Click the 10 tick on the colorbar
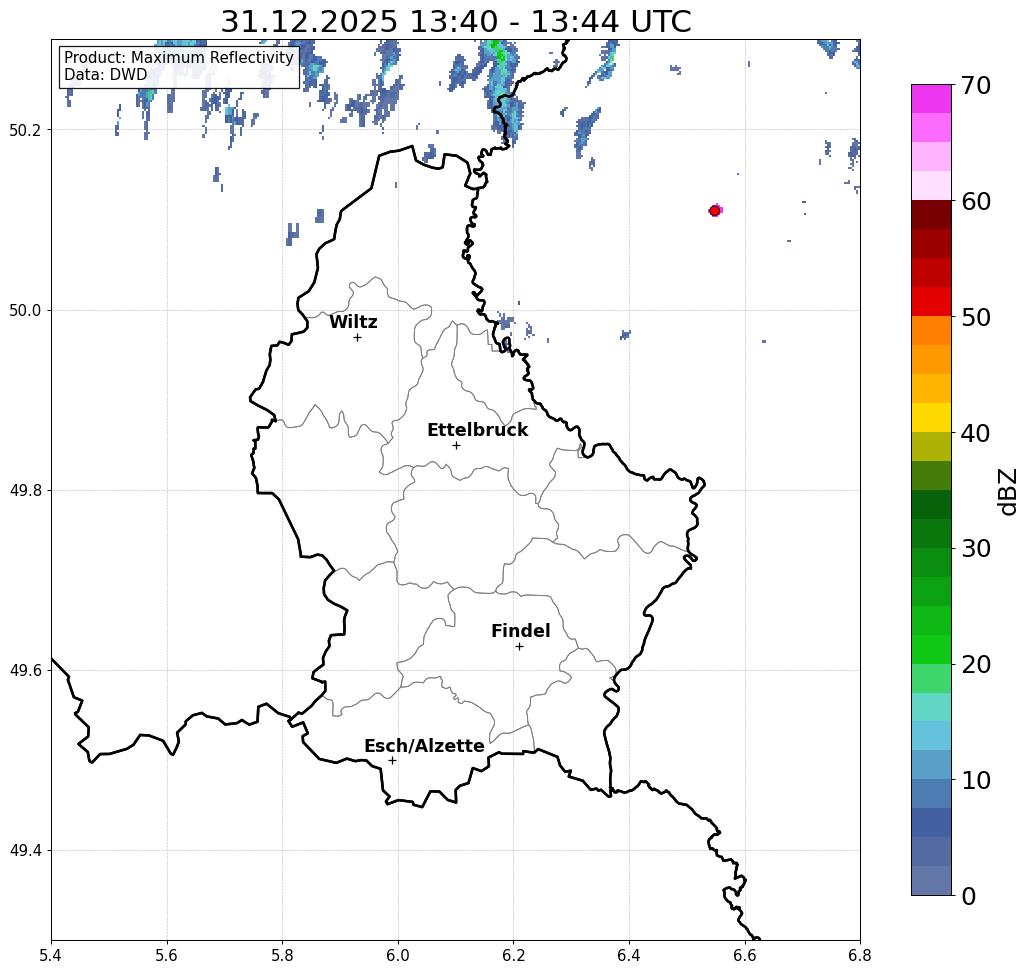This screenshot has width=1029, height=973. click(975, 780)
